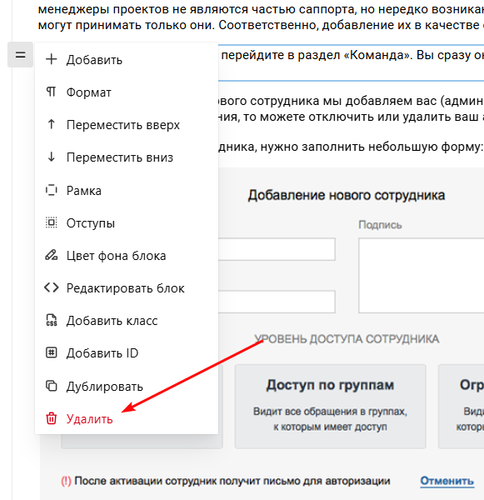Click the Подпись field label
The height and width of the screenshot is (500, 484).
pos(380,225)
